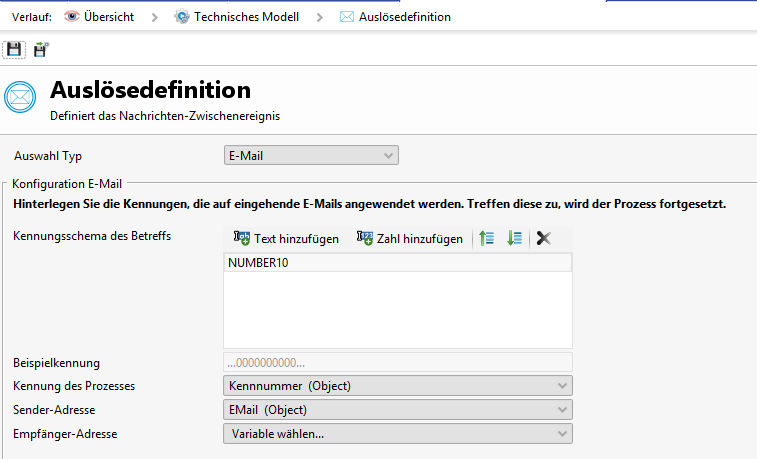Open the Sender-Adresse dropdown
The image size is (757, 459).
397,410
